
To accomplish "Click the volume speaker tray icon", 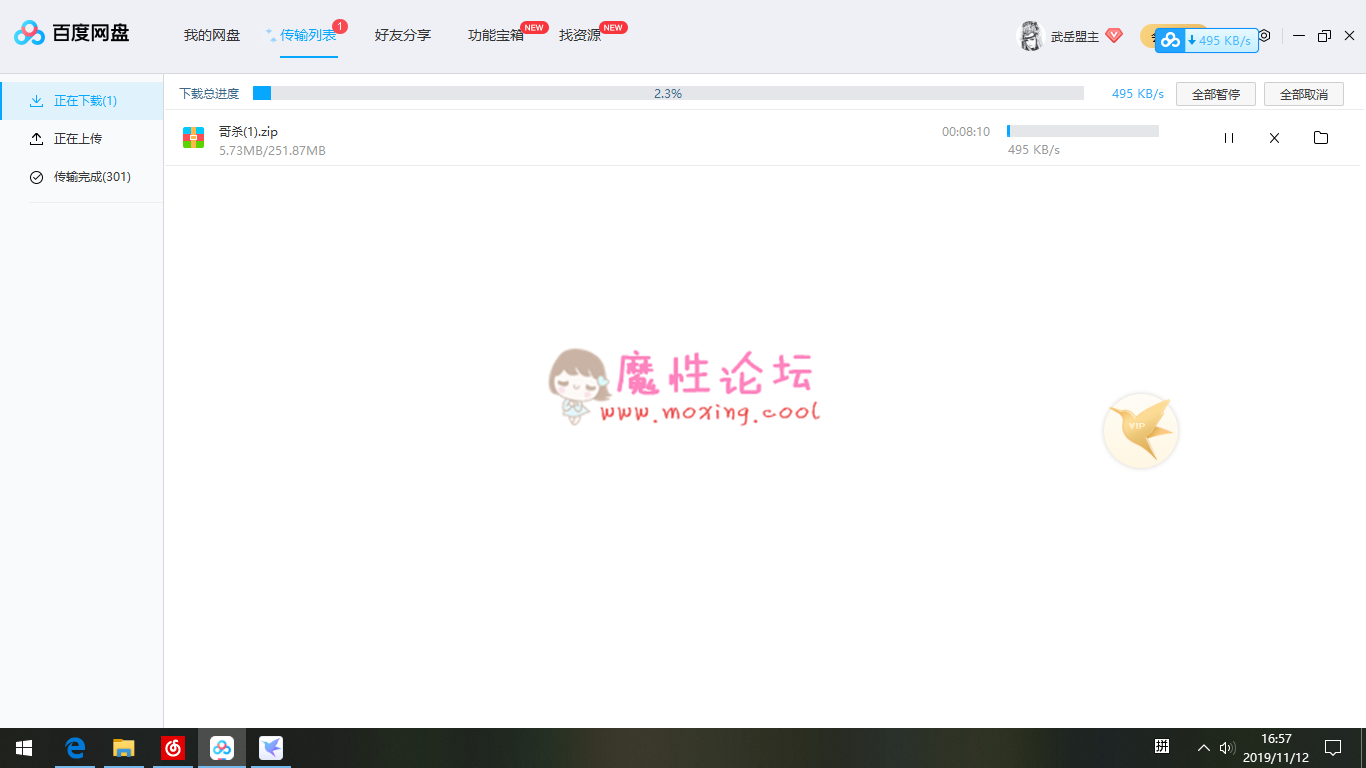I will pyautogui.click(x=1227, y=748).
